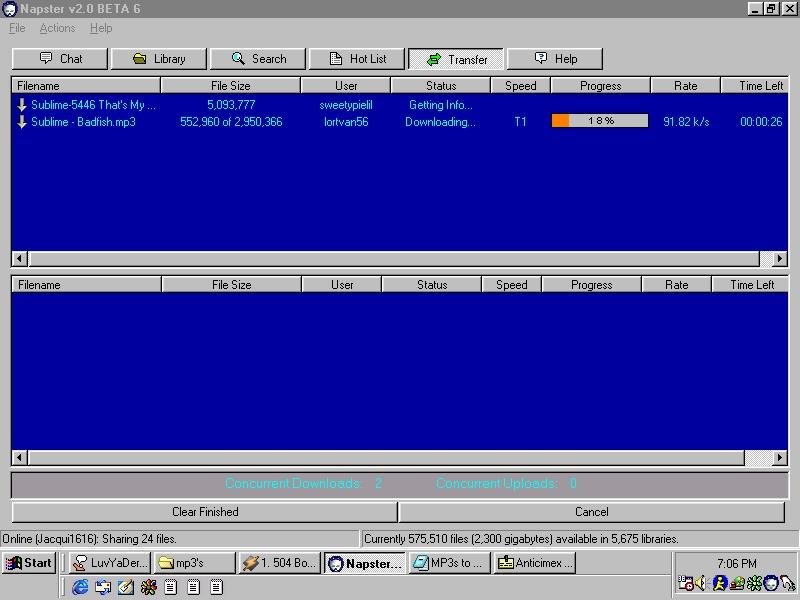Launch Internet Explorer from quick launch

[x=80, y=587]
